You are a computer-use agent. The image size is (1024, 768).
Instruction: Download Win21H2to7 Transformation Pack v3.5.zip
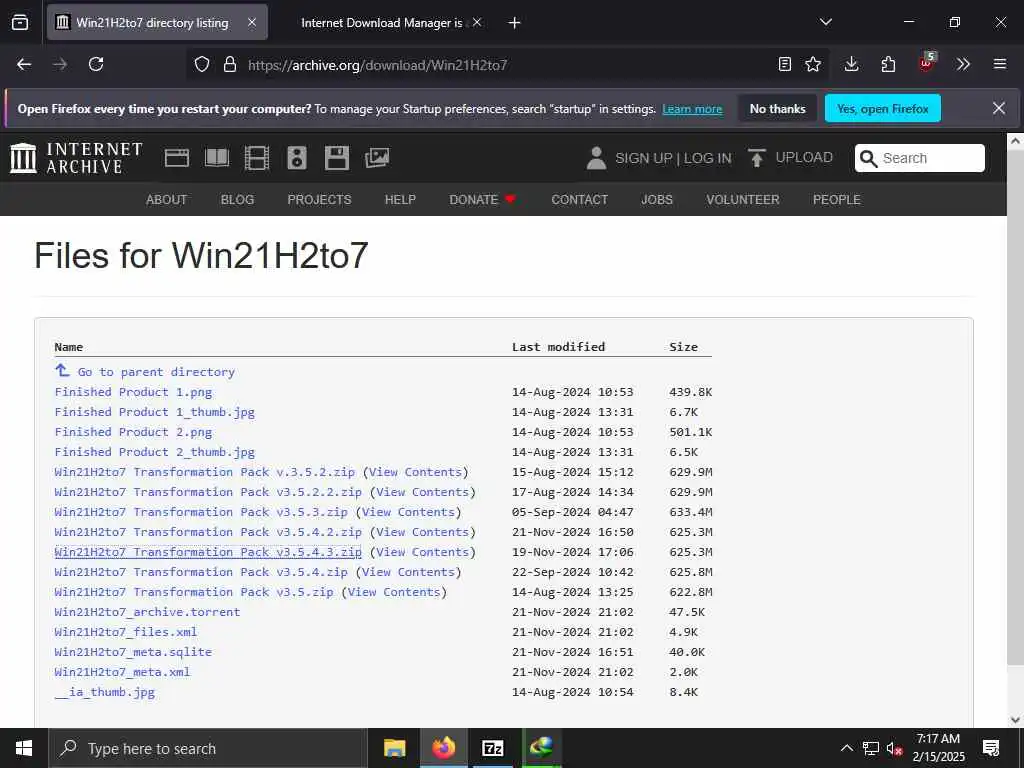point(194,592)
